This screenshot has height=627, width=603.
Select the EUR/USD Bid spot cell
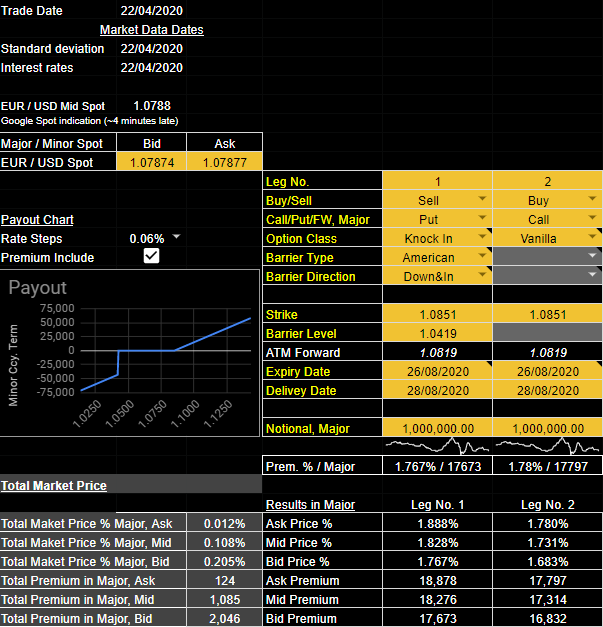152,162
